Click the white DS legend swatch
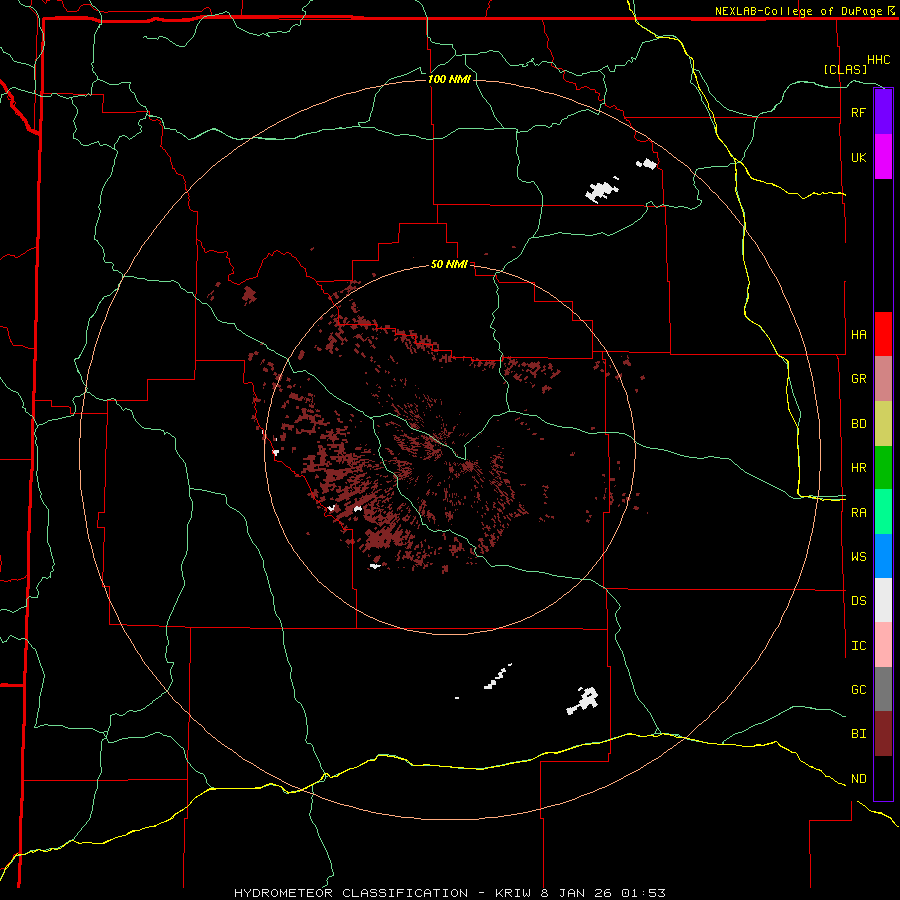This screenshot has height=900, width=900. [883, 600]
